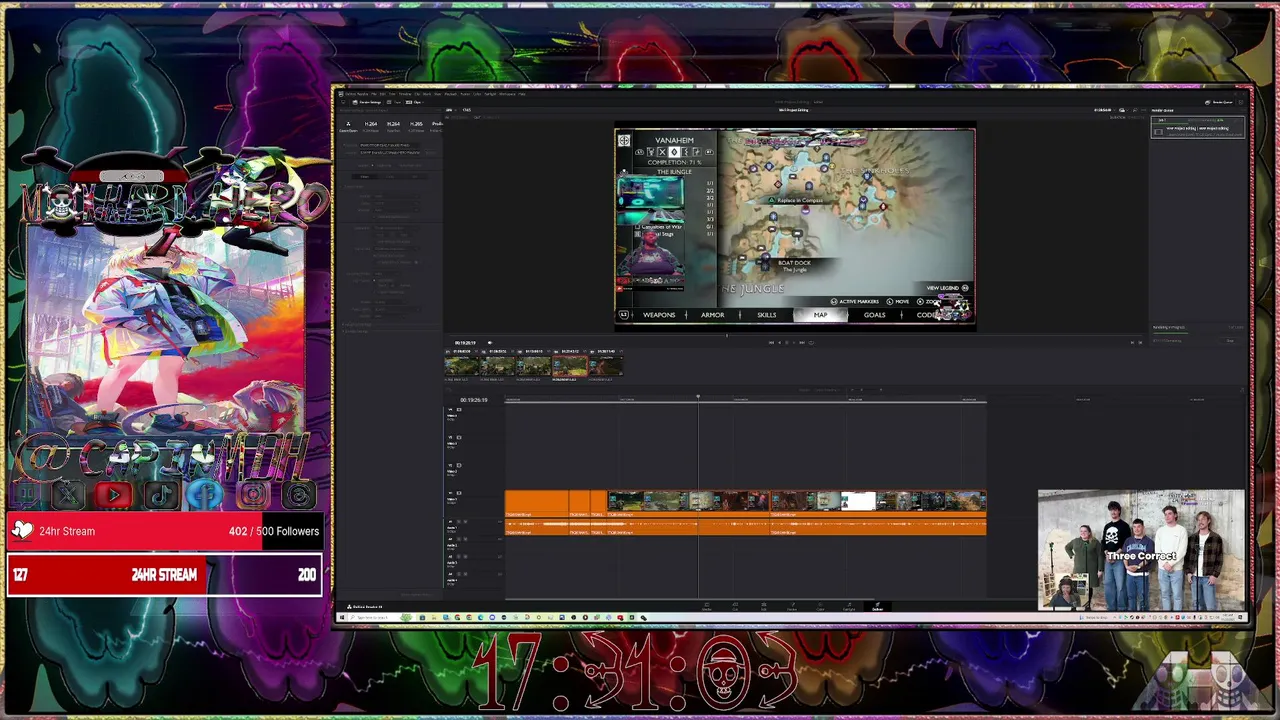Click the MAP tab in the game preview

(820, 315)
